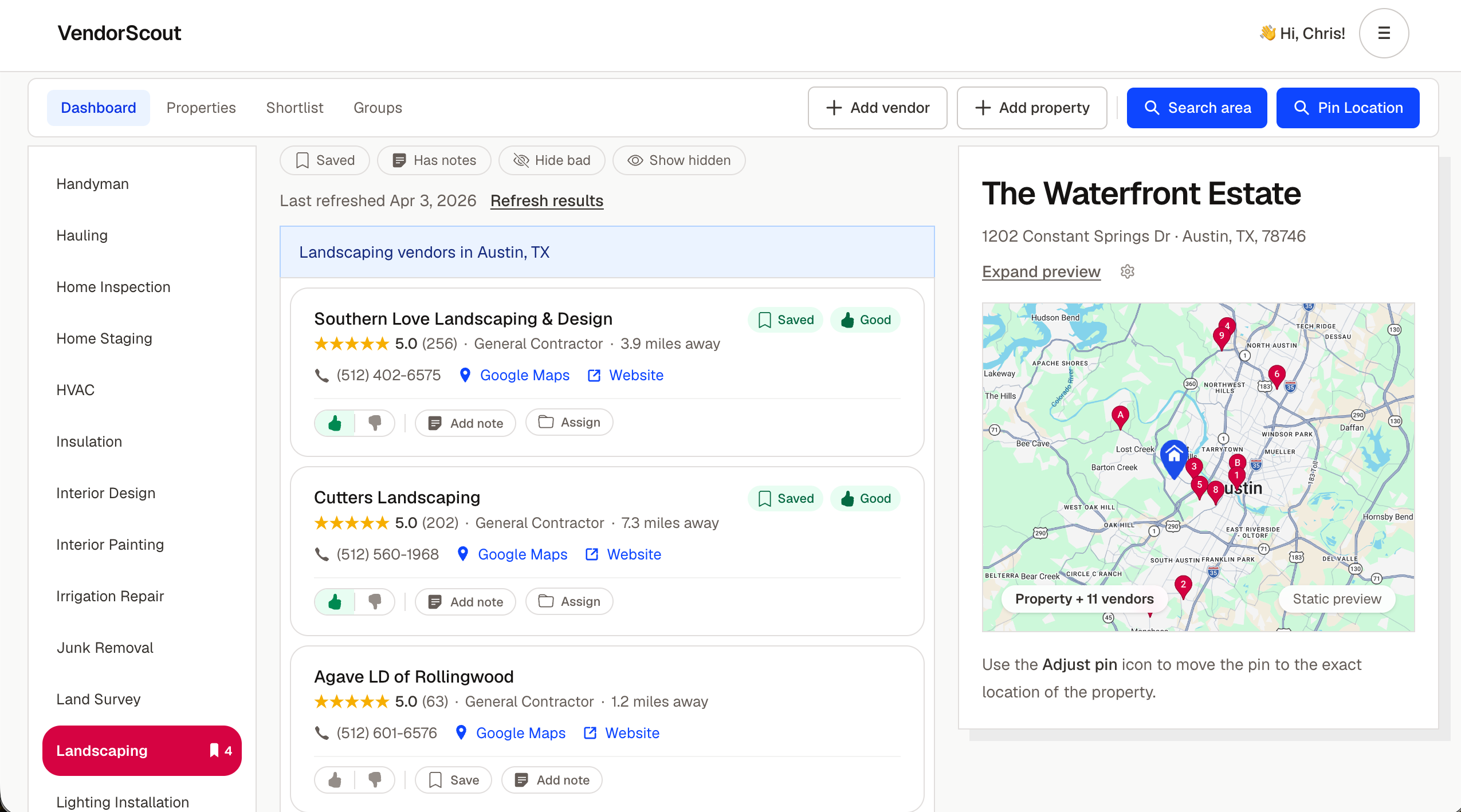Click Property + 11 vendors map label
The width and height of the screenshot is (1461, 812).
(1084, 599)
